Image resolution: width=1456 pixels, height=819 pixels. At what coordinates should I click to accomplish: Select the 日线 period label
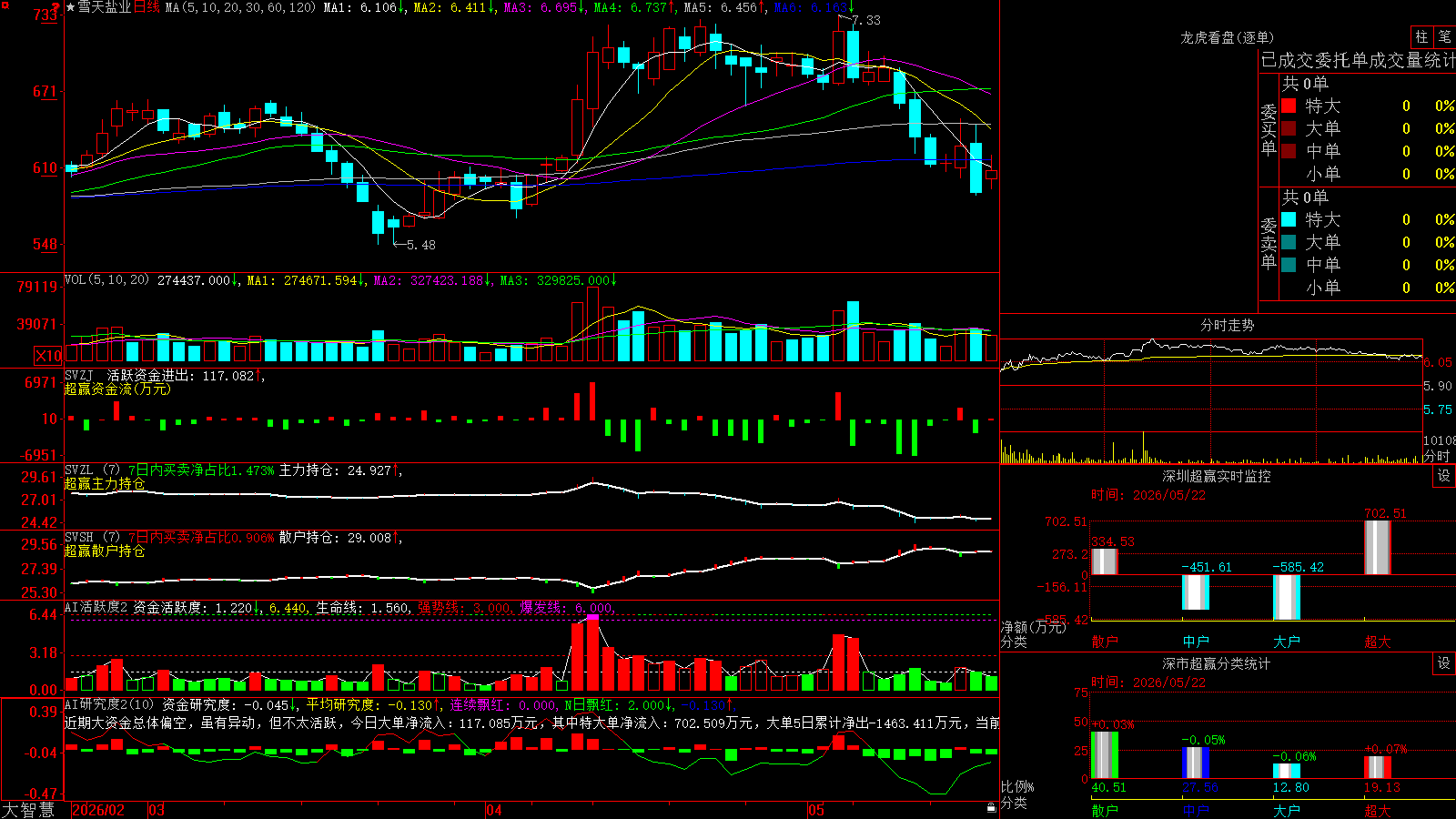click(x=147, y=7)
